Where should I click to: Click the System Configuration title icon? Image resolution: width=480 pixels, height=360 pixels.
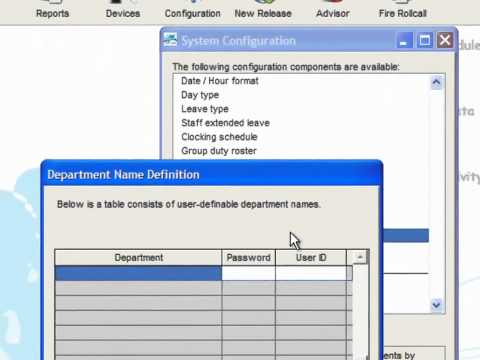point(170,40)
